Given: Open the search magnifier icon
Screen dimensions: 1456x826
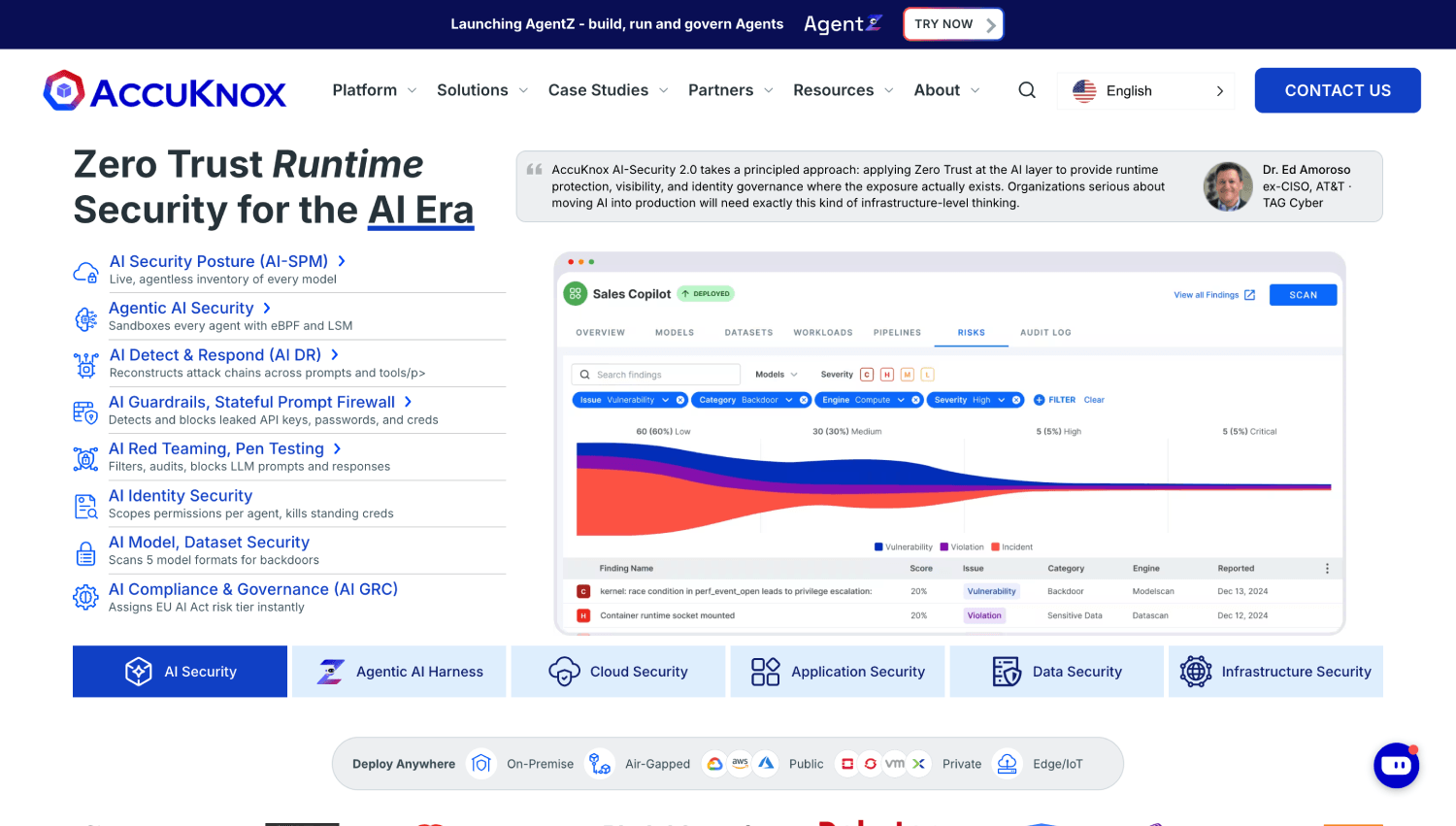Looking at the screenshot, I should pyautogui.click(x=1027, y=90).
